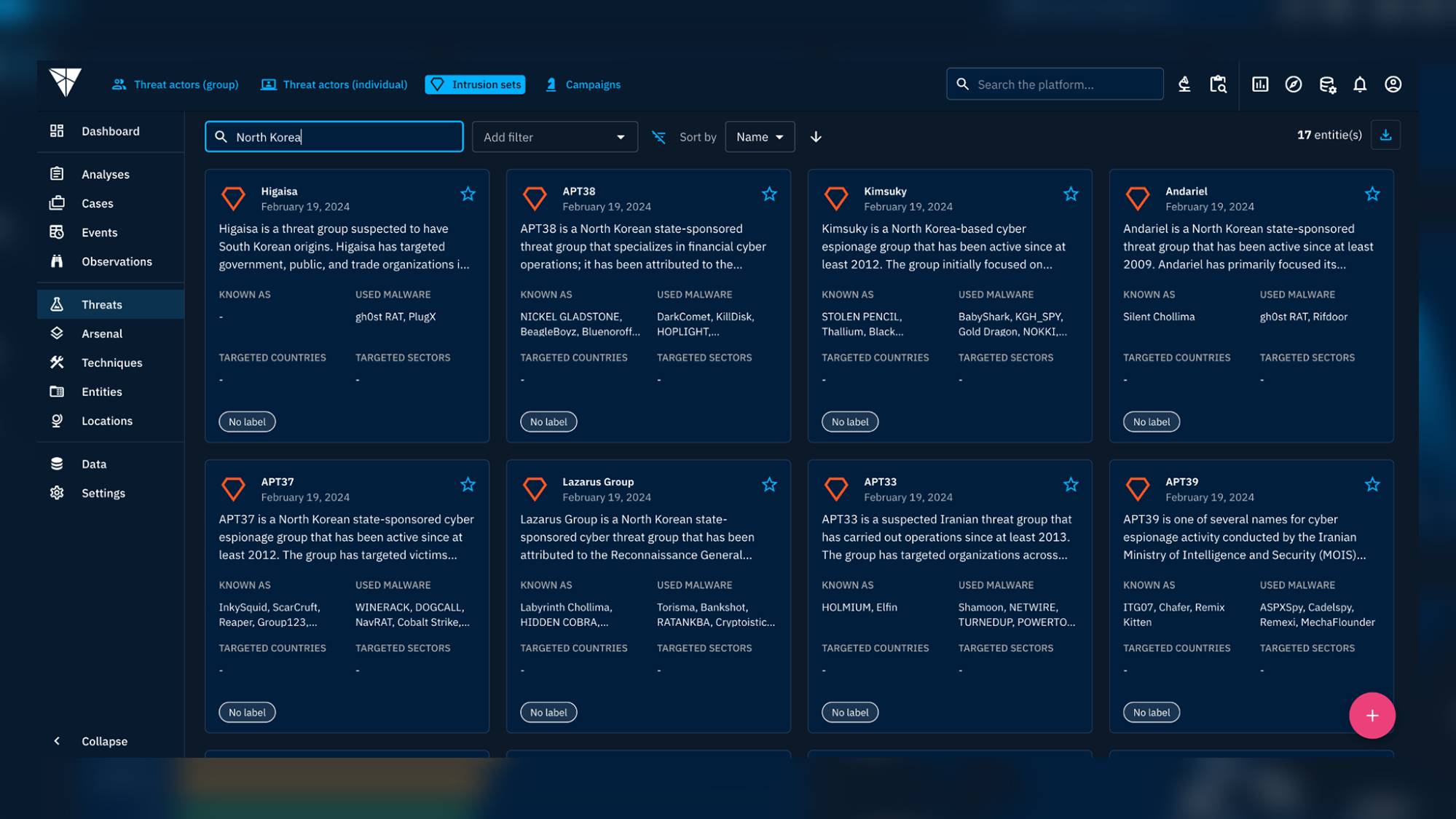The height and width of the screenshot is (819, 1456).
Task: Click the Techniques tools icon
Action: coord(57,363)
